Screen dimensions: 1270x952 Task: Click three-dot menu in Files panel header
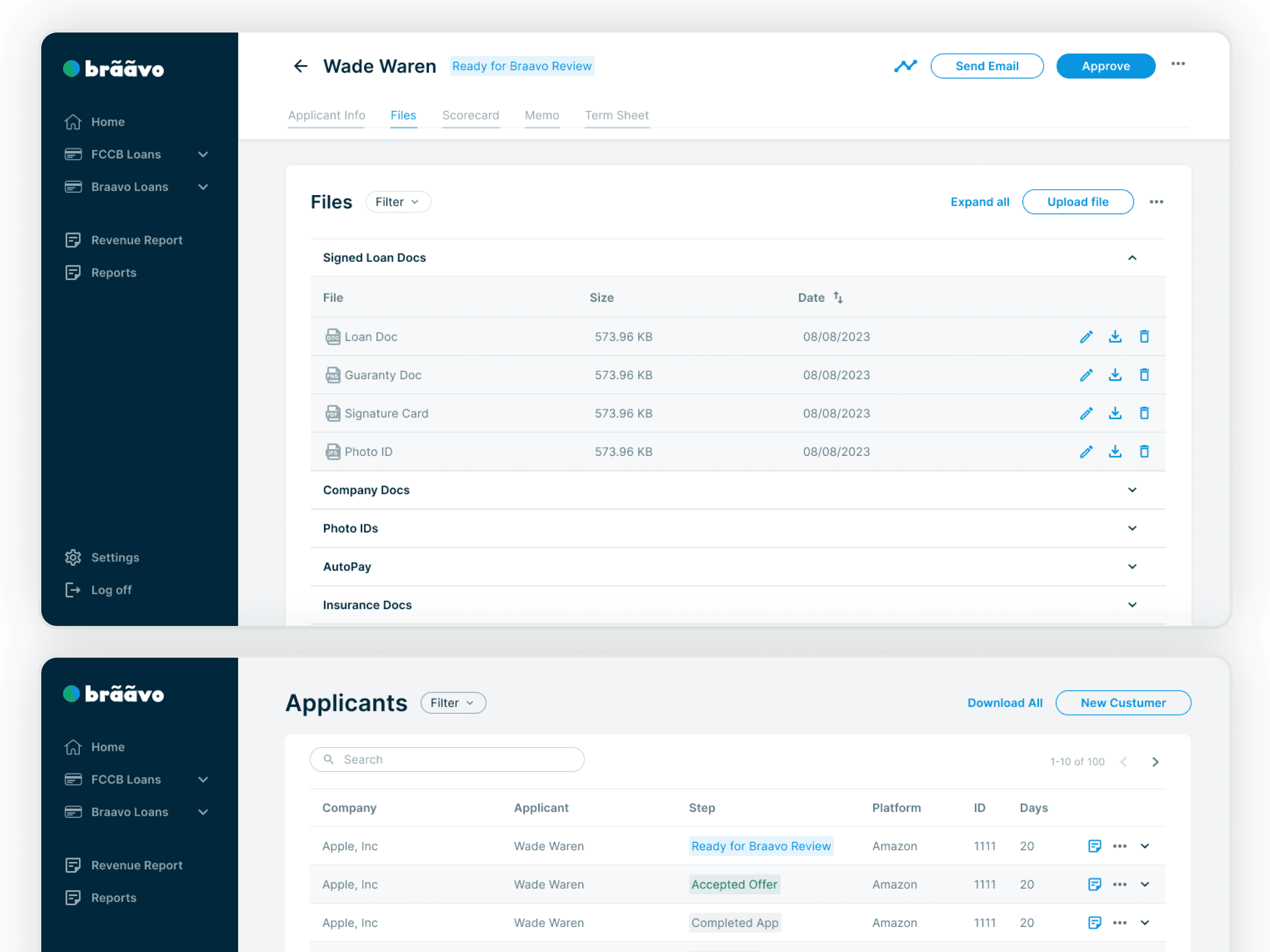coord(1156,202)
